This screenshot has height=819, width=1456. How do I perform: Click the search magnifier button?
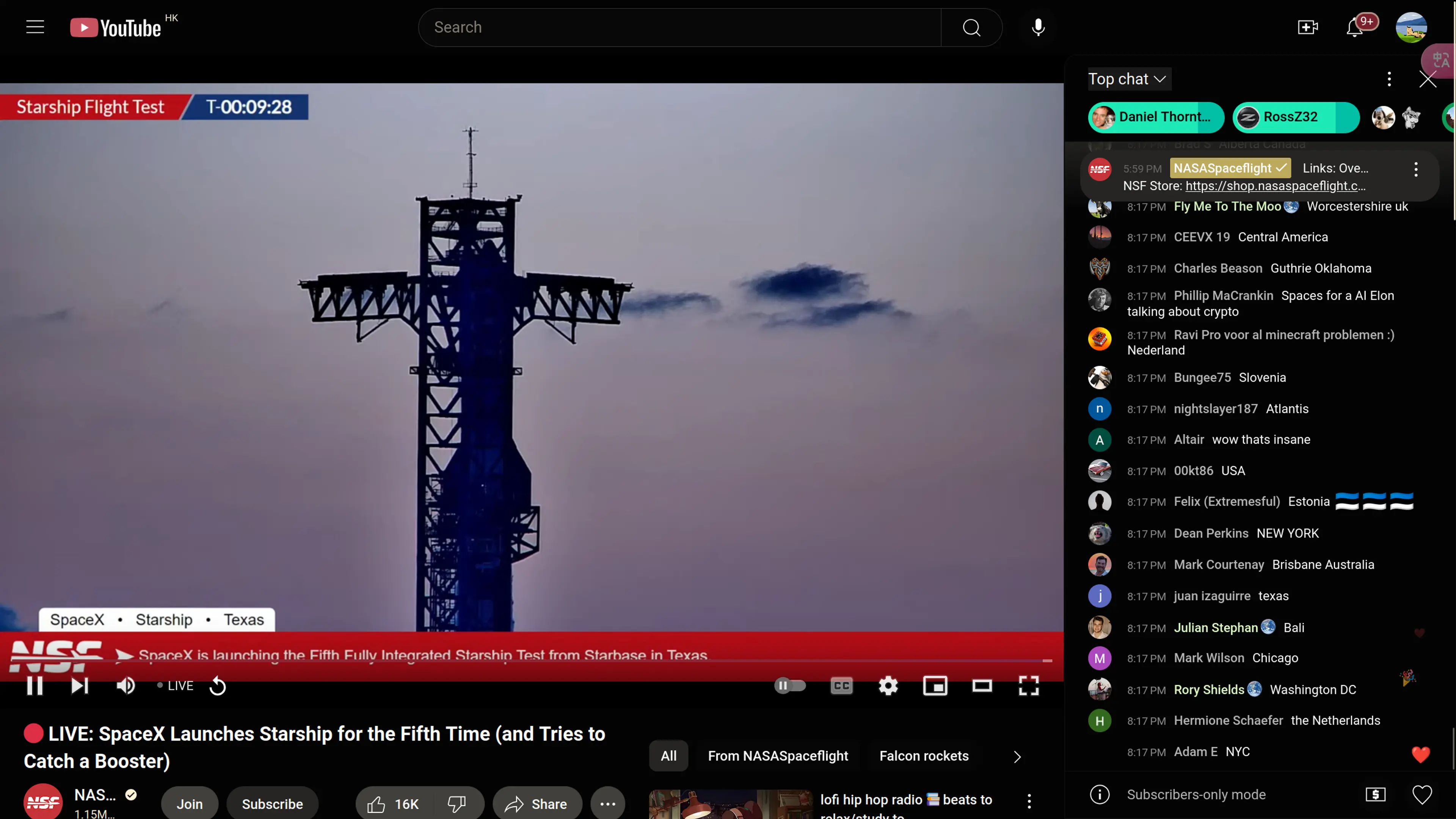coord(971,27)
